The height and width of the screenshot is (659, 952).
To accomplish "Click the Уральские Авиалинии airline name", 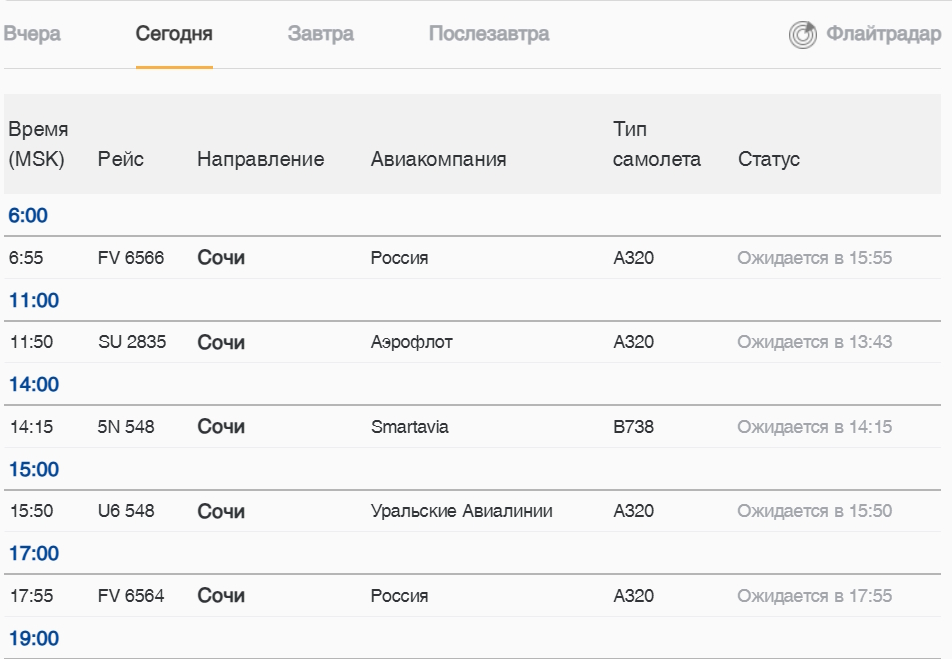I will (461, 511).
